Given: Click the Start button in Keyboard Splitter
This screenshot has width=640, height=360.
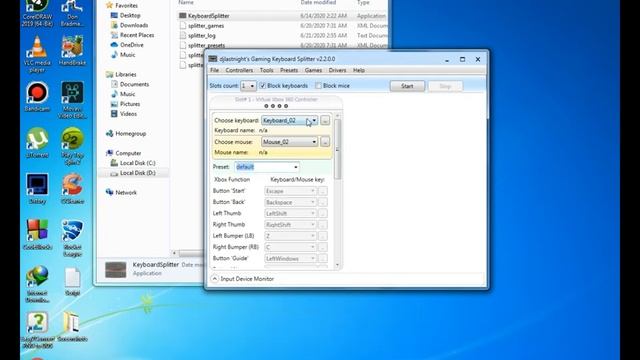Looking at the screenshot, I should tap(407, 86).
